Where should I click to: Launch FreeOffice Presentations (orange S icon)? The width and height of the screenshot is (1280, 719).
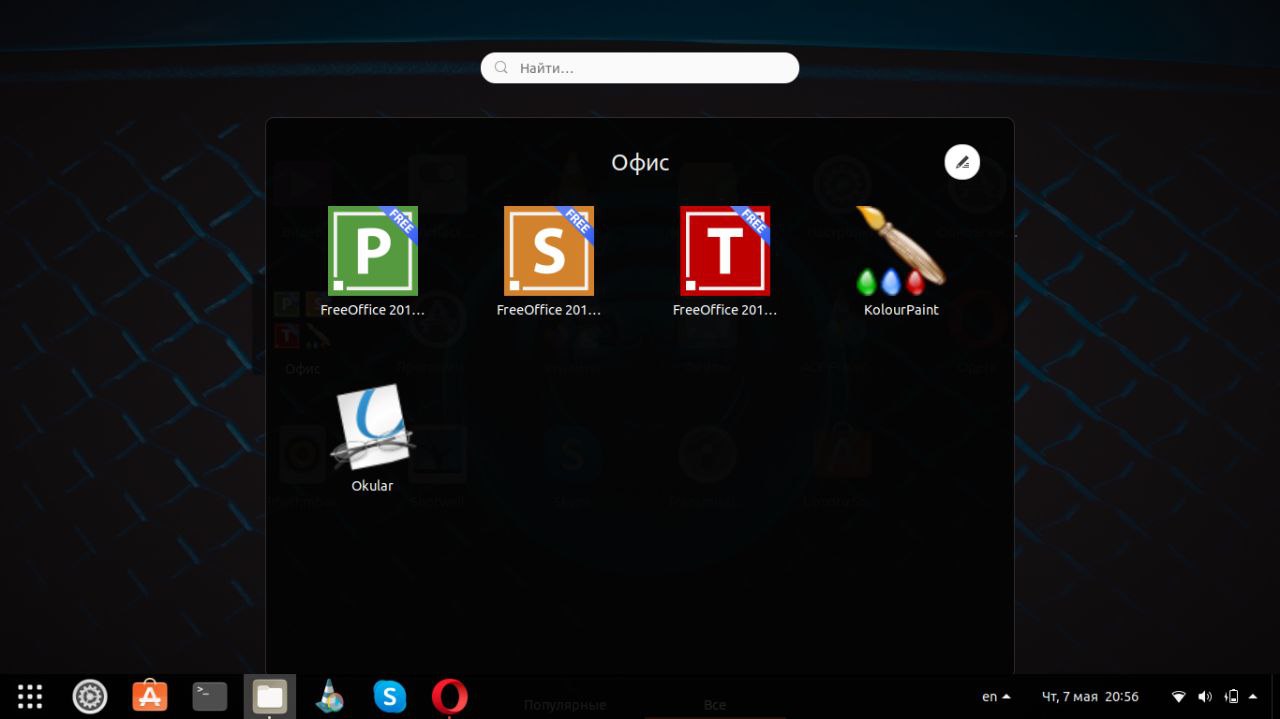(x=549, y=251)
